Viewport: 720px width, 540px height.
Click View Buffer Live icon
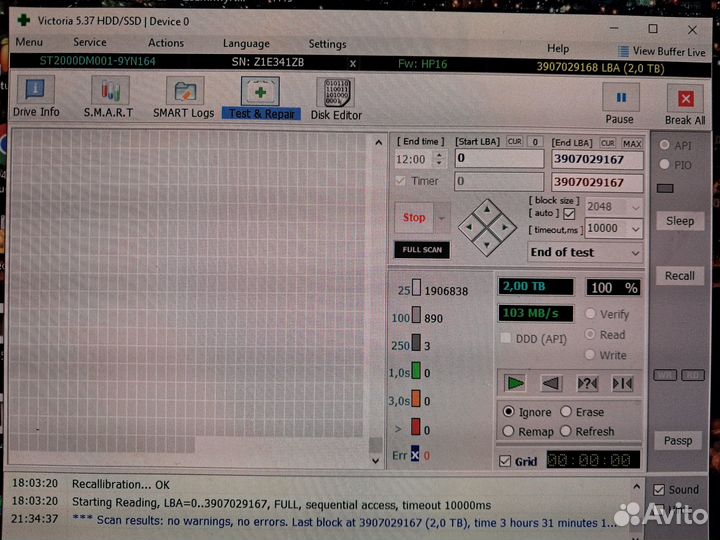tap(622, 51)
